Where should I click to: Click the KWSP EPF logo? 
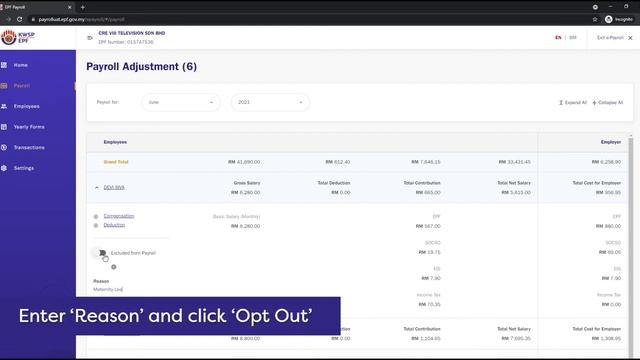pos(18,37)
